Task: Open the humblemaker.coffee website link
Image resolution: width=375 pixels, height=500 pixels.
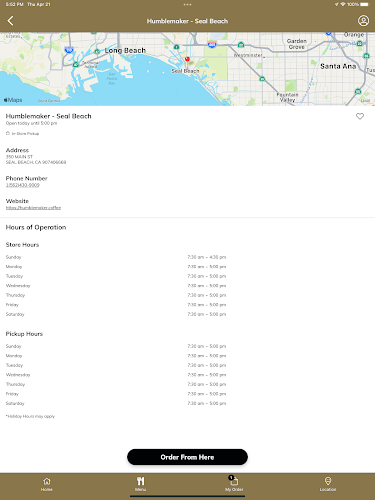Action: coord(33,208)
